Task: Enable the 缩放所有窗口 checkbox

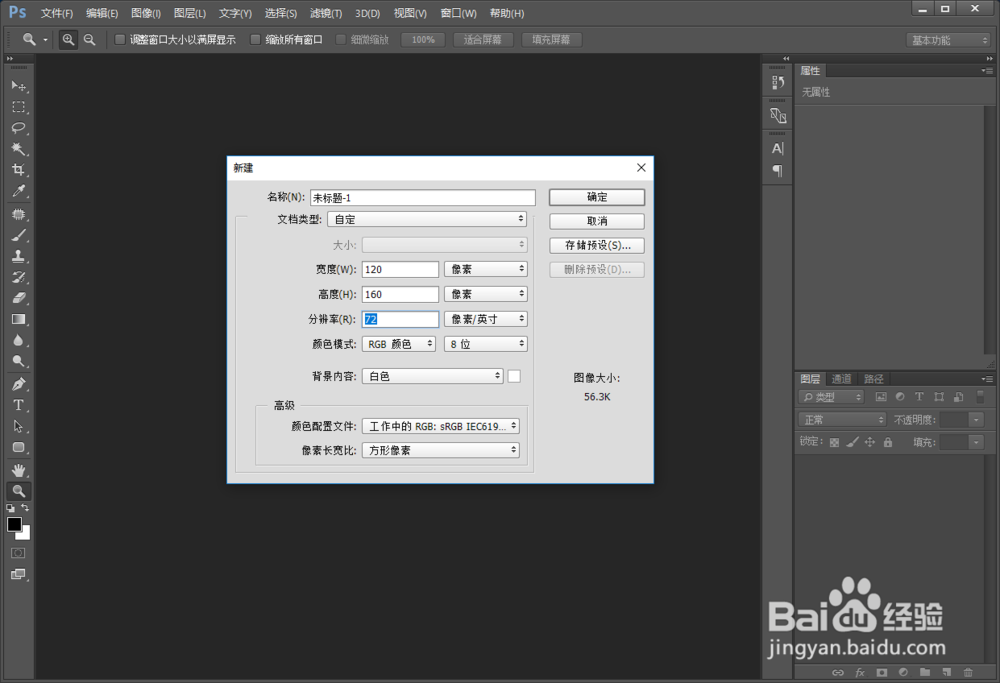Action: (x=256, y=39)
